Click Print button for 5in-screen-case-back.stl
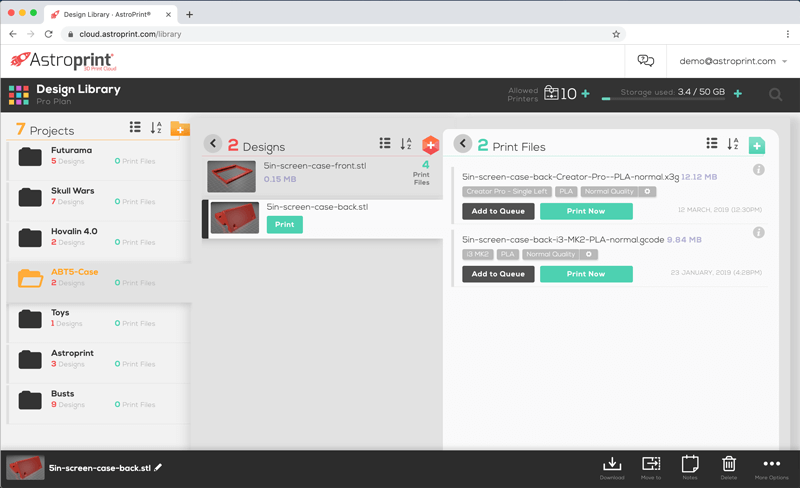The width and height of the screenshot is (800, 488). (x=285, y=225)
